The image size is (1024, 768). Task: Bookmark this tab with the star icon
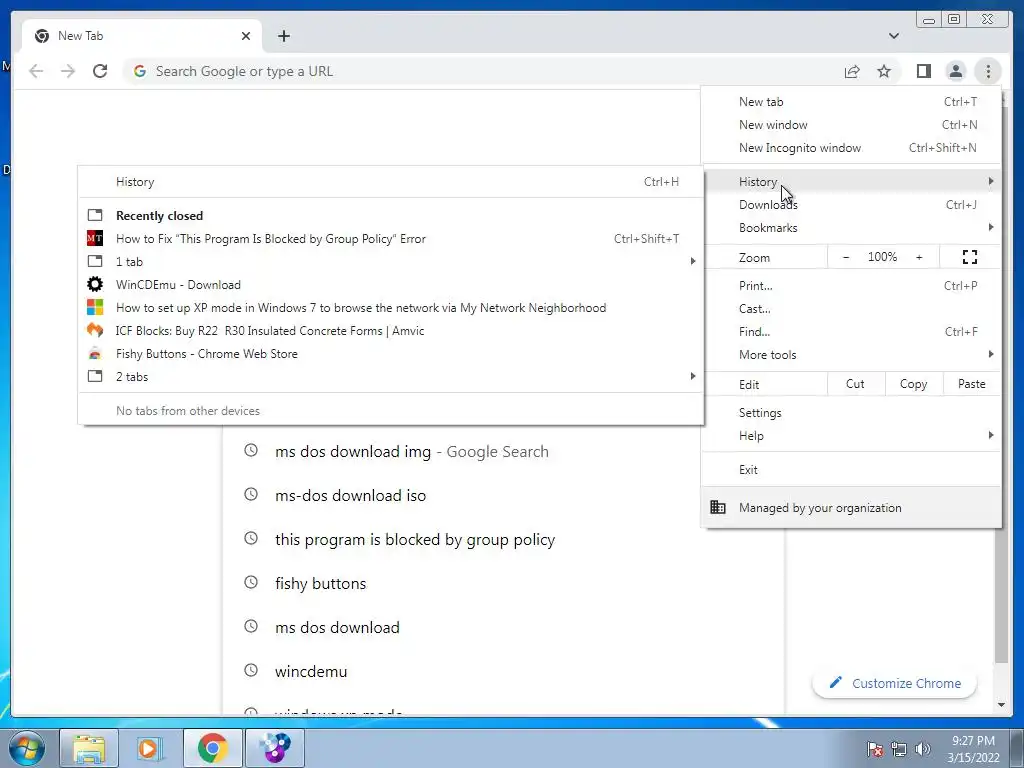(x=884, y=71)
